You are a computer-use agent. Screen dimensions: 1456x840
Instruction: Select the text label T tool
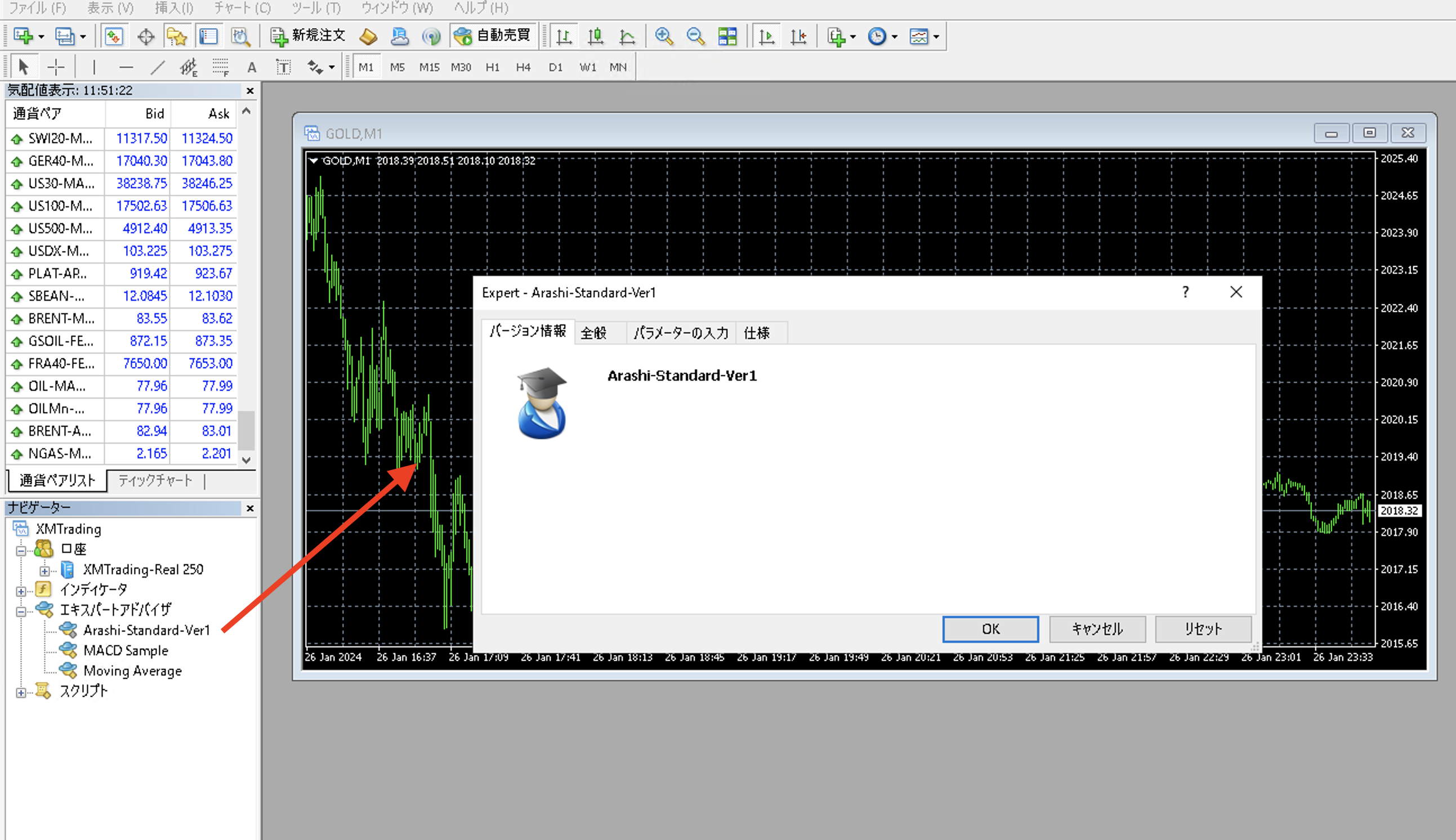[283, 68]
